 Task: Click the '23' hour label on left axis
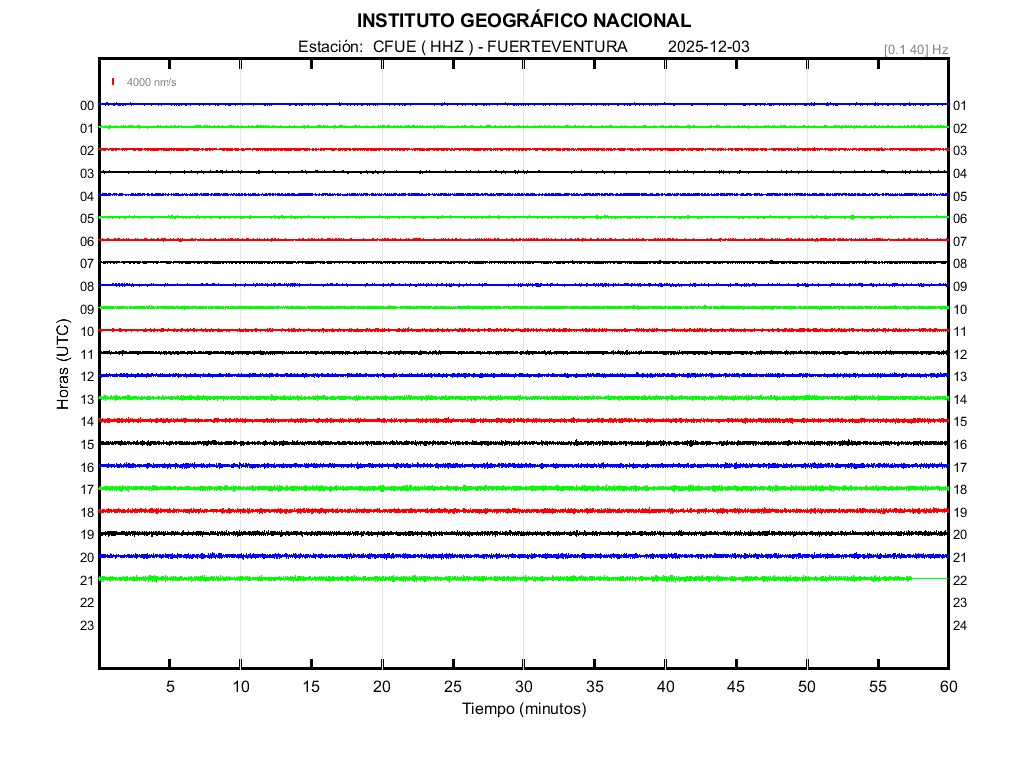click(87, 625)
